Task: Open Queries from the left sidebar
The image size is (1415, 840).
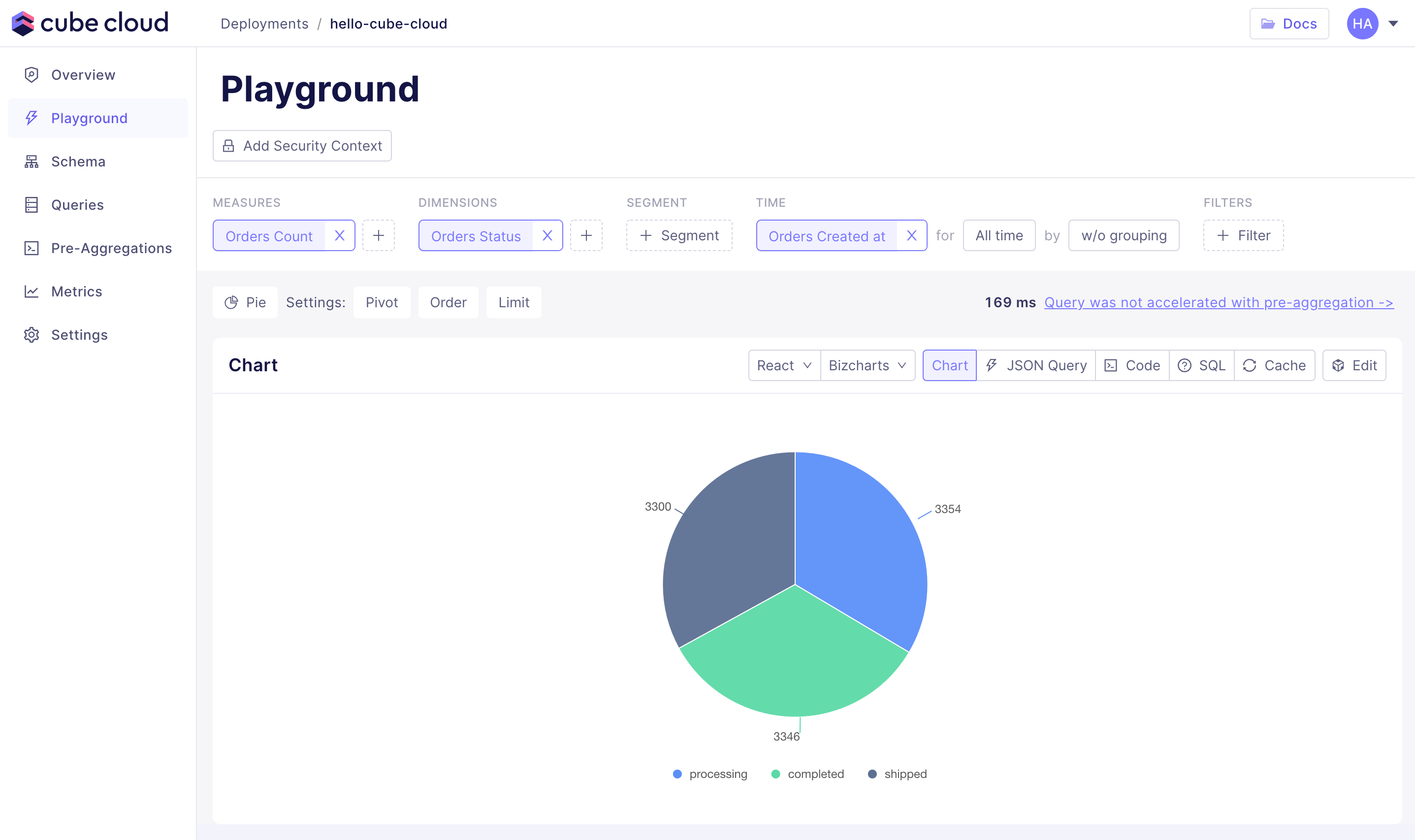Action: [77, 205]
